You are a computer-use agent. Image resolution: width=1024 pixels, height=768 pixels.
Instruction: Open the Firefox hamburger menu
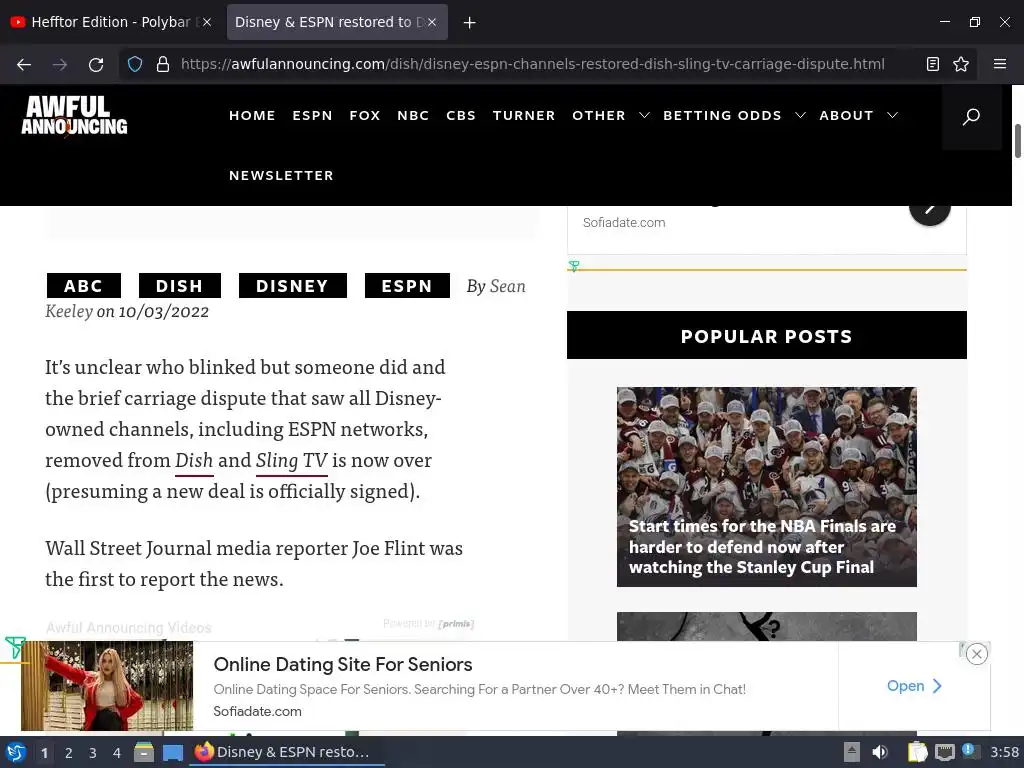(x=1000, y=64)
